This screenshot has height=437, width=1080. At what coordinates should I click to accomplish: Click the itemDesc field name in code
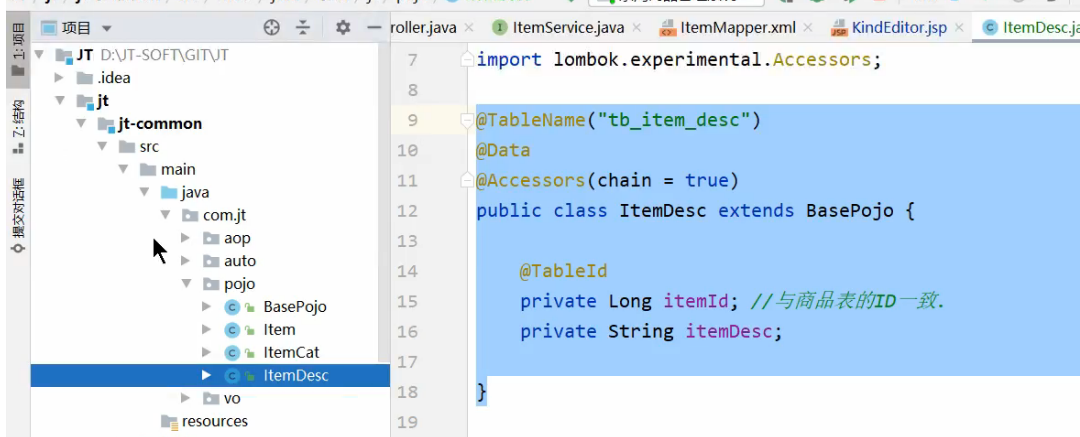(x=729, y=332)
